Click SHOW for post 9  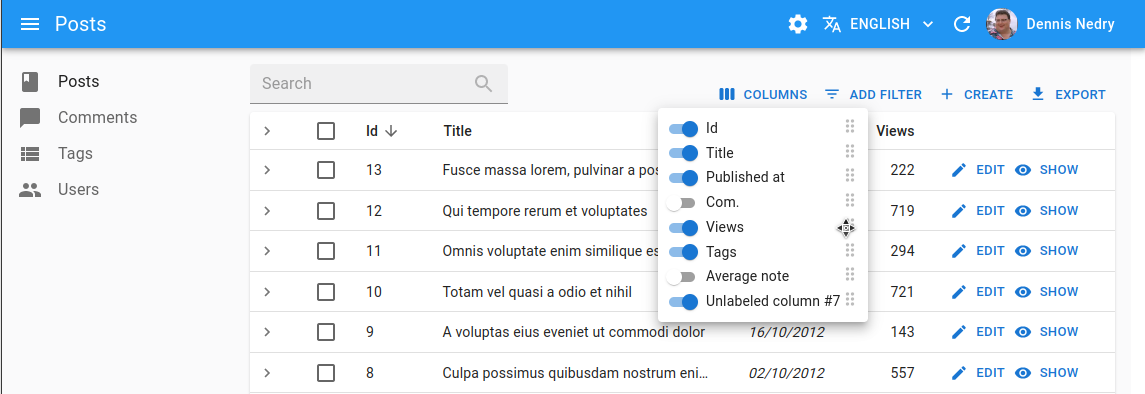[x=1046, y=332]
